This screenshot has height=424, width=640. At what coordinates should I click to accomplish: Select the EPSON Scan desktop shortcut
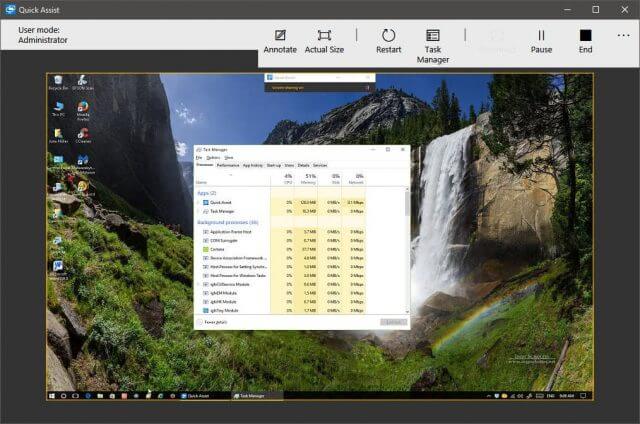tap(83, 82)
